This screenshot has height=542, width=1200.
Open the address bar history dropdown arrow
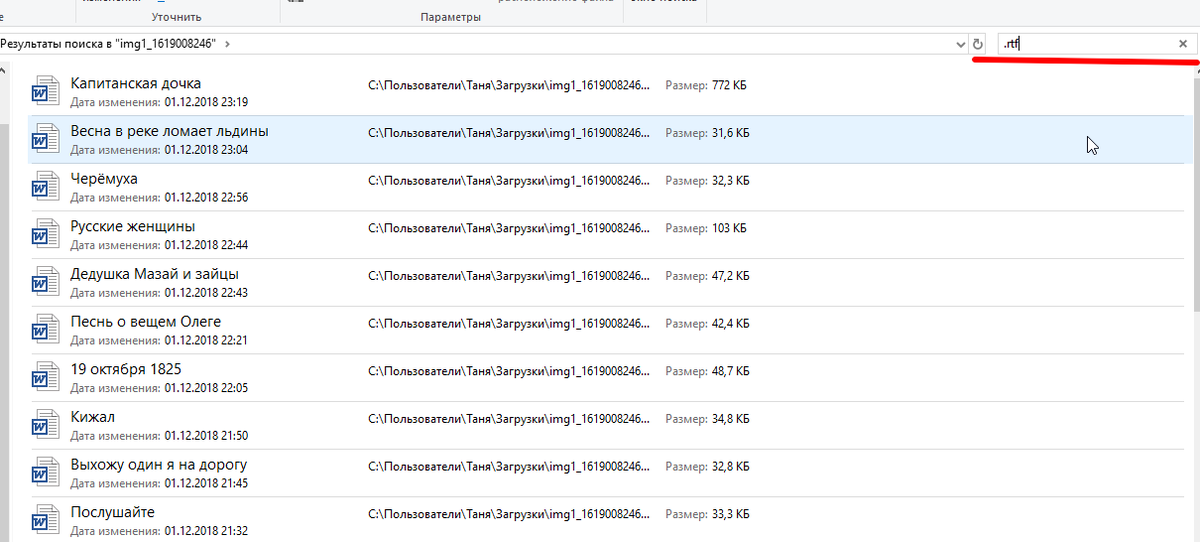[961, 44]
